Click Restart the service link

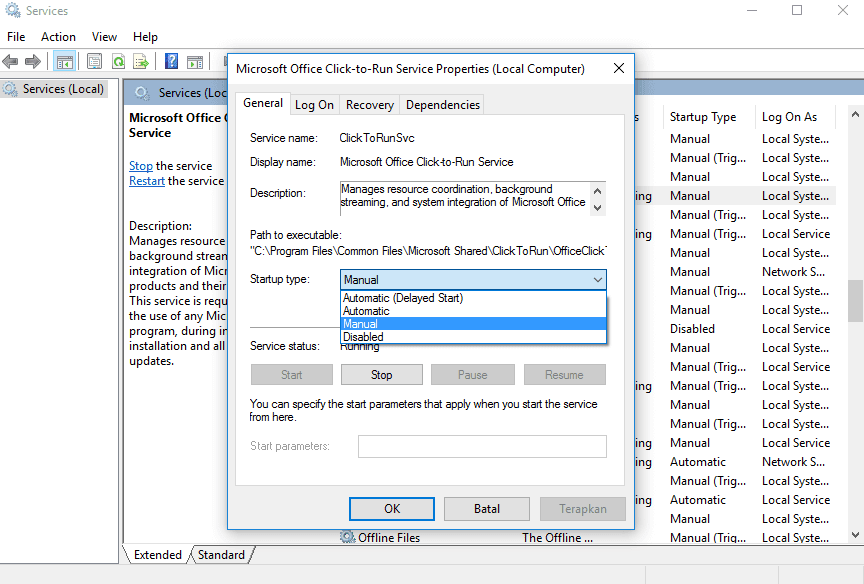coord(147,181)
